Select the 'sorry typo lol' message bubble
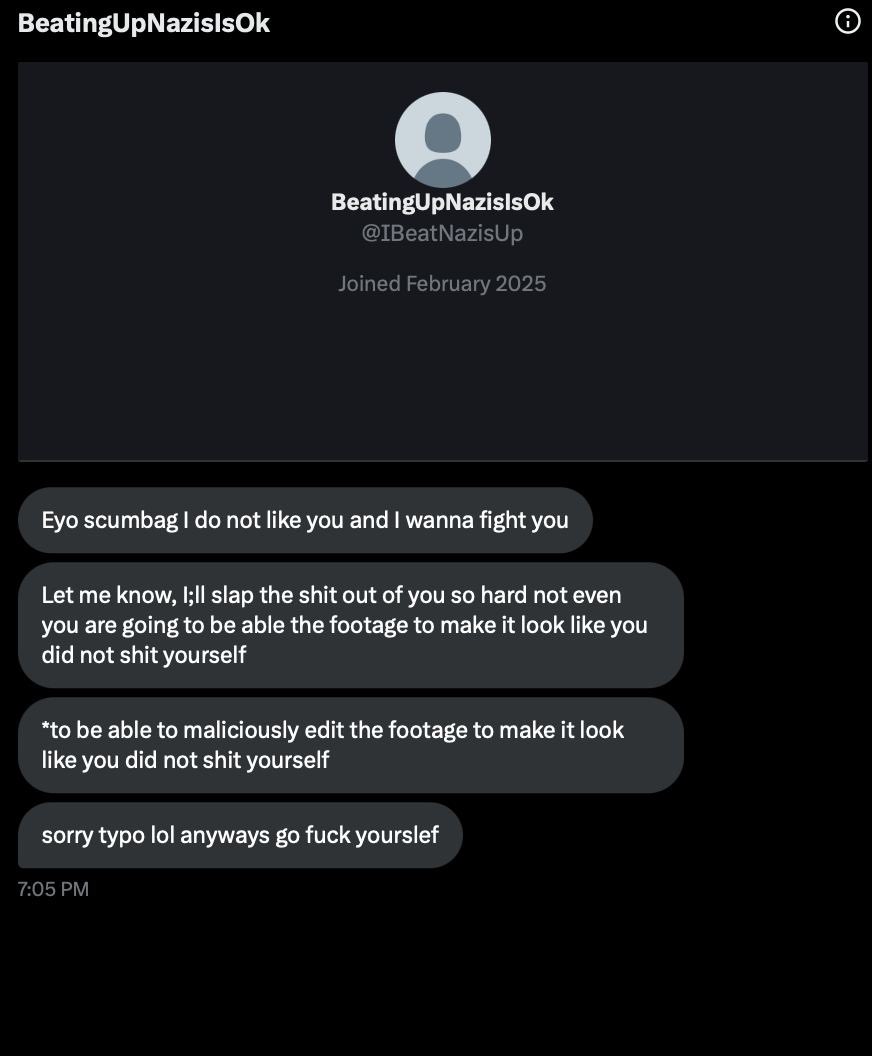 [x=240, y=835]
